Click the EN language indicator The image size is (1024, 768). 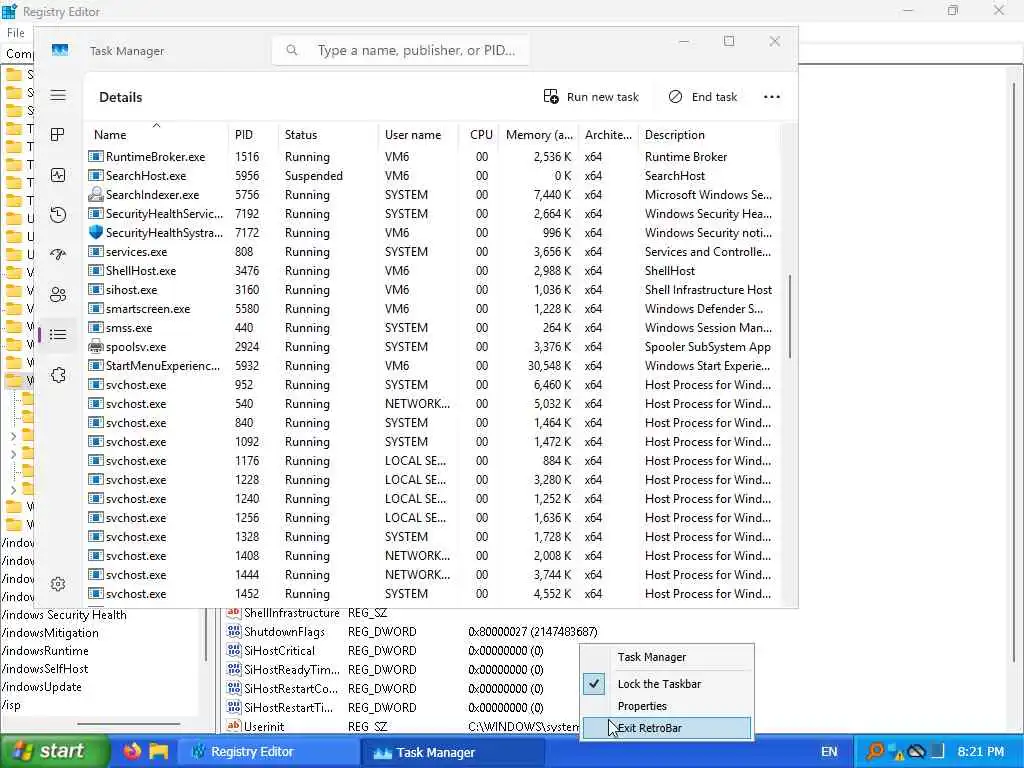click(829, 752)
